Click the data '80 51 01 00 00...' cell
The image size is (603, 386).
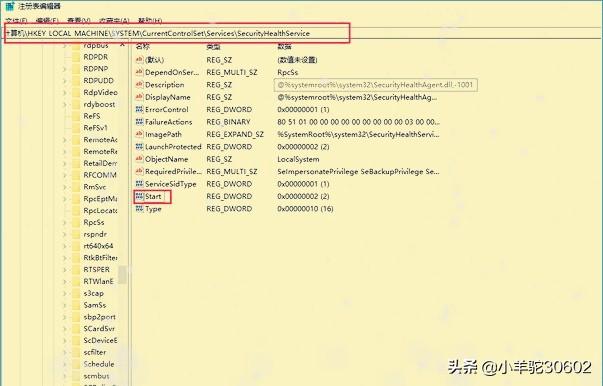[x=358, y=122]
